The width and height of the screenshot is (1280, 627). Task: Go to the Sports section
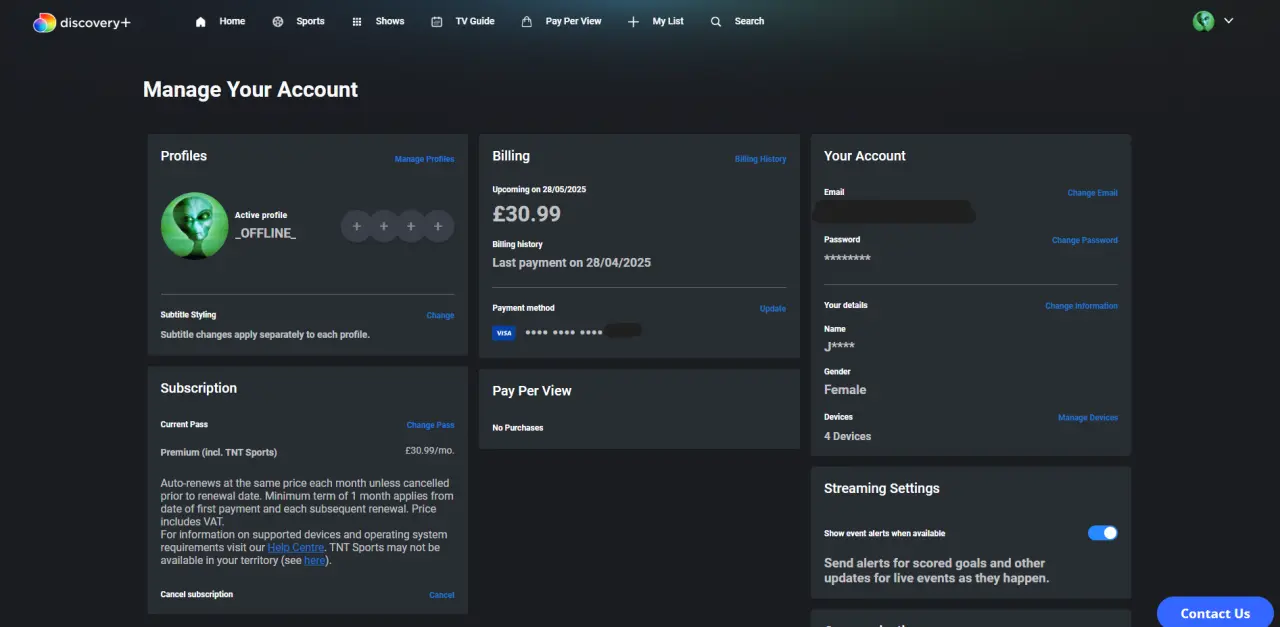point(298,21)
